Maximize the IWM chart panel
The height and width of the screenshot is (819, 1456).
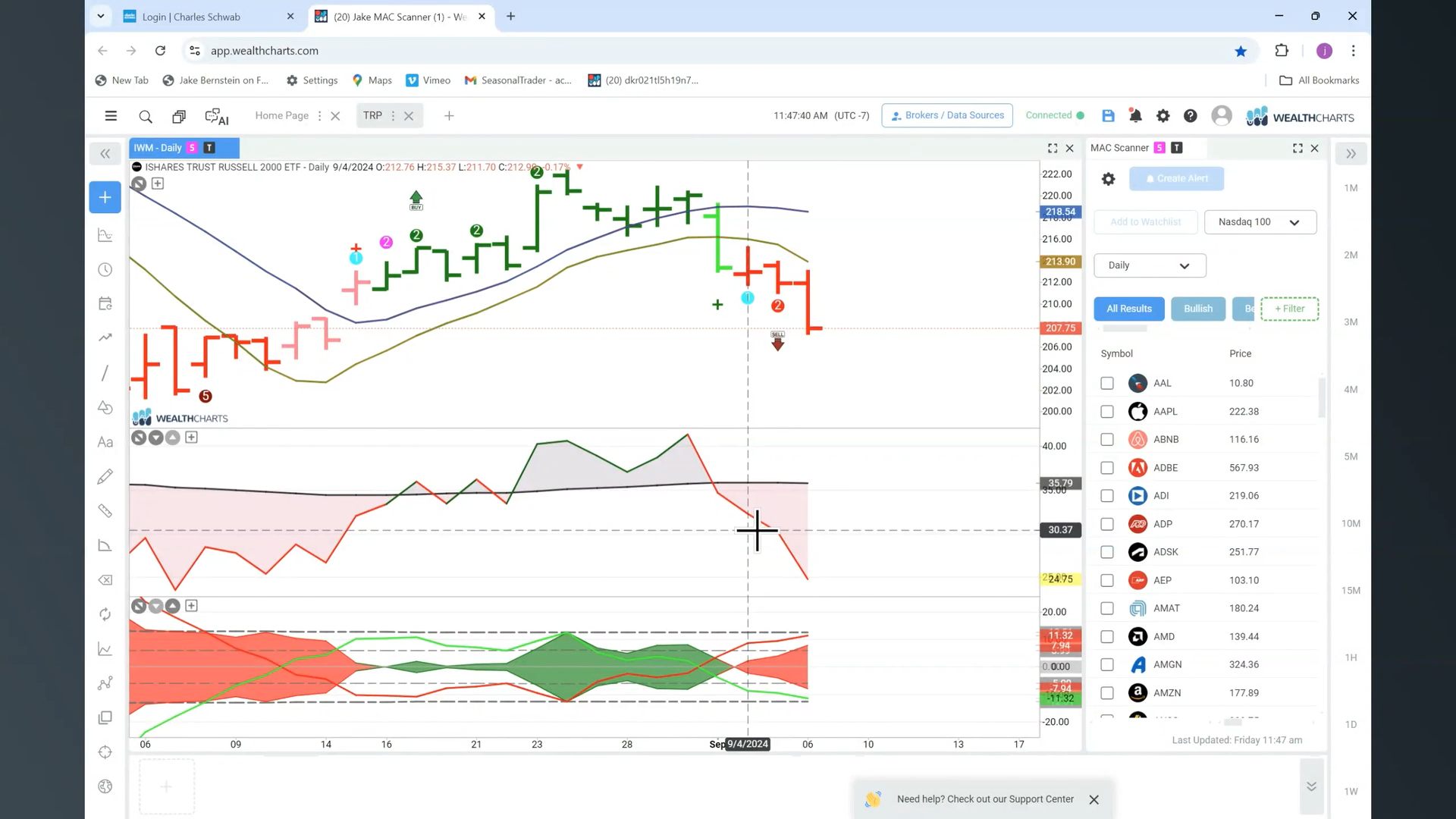pyautogui.click(x=1053, y=149)
